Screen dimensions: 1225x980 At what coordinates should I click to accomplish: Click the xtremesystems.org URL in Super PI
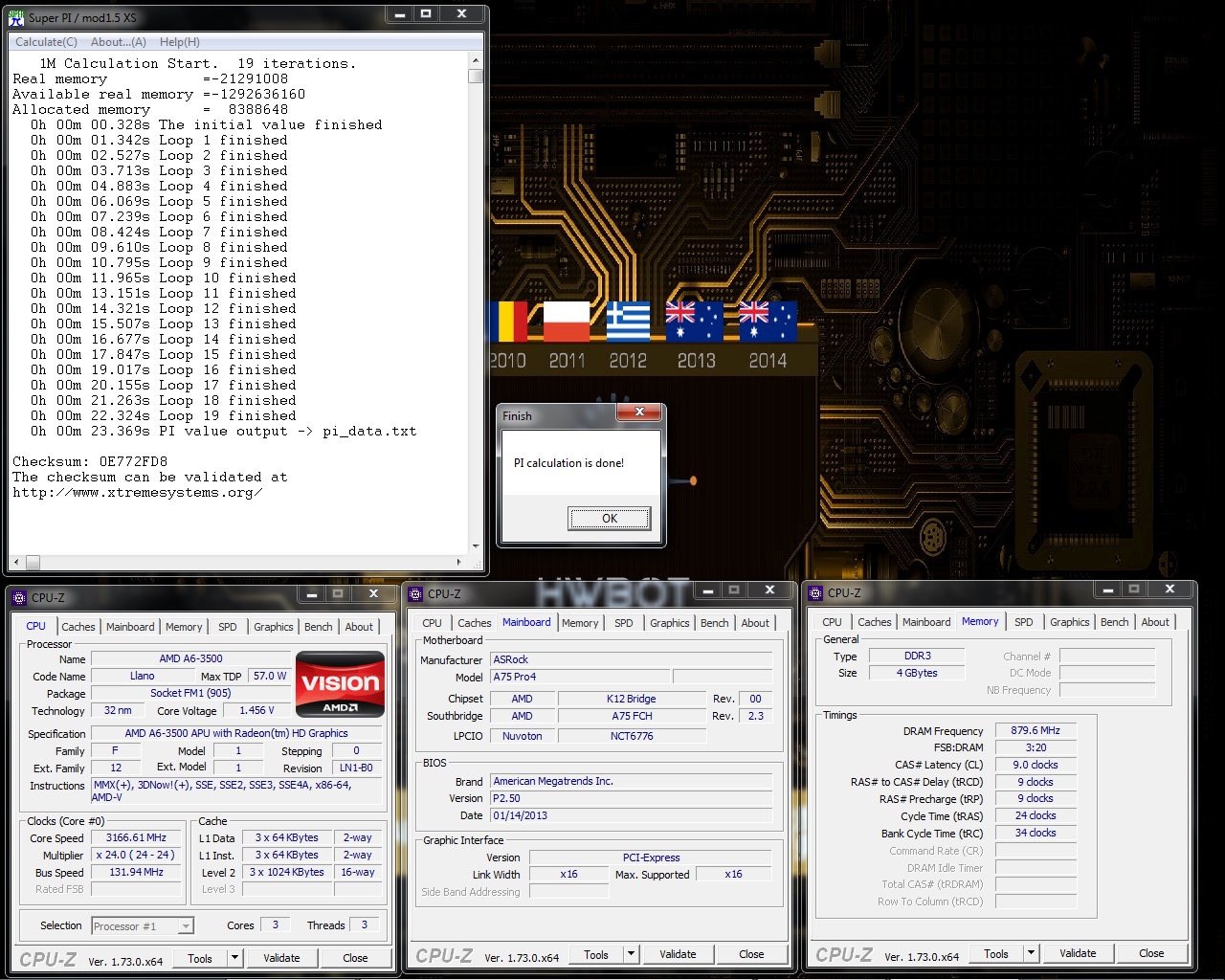(x=138, y=492)
